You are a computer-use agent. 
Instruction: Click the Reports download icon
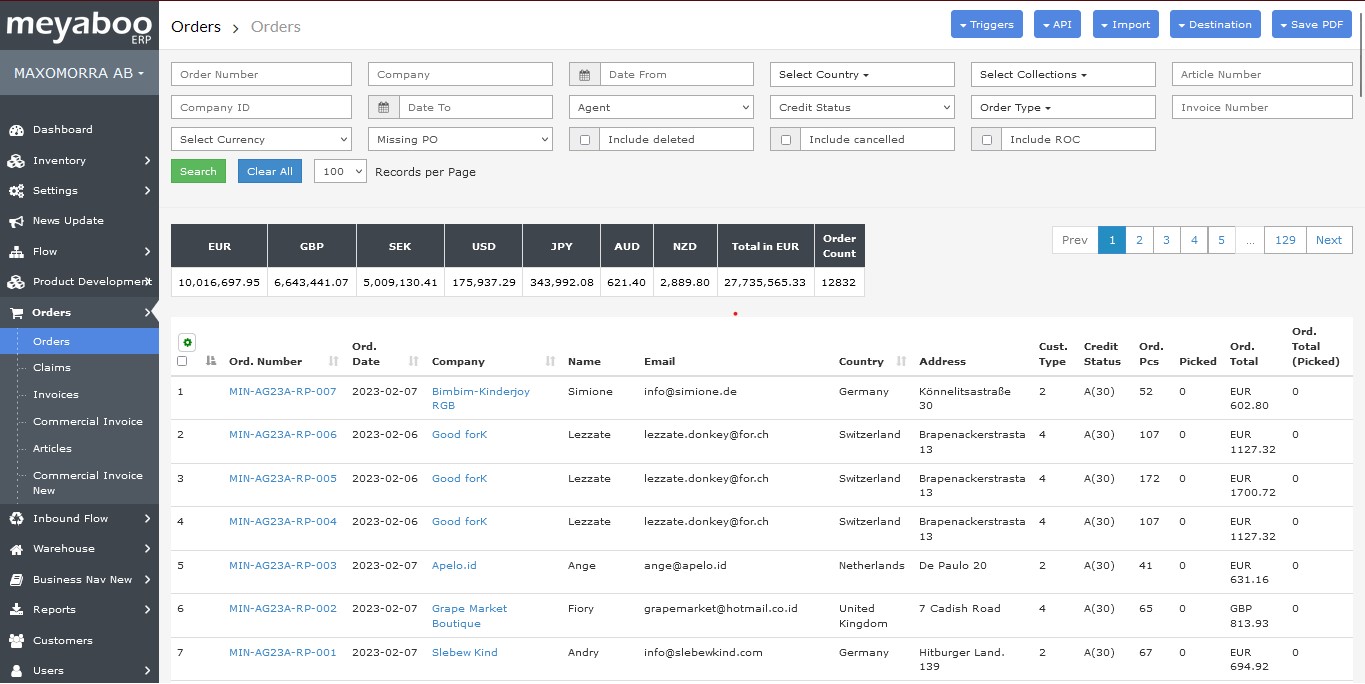click(x=16, y=610)
